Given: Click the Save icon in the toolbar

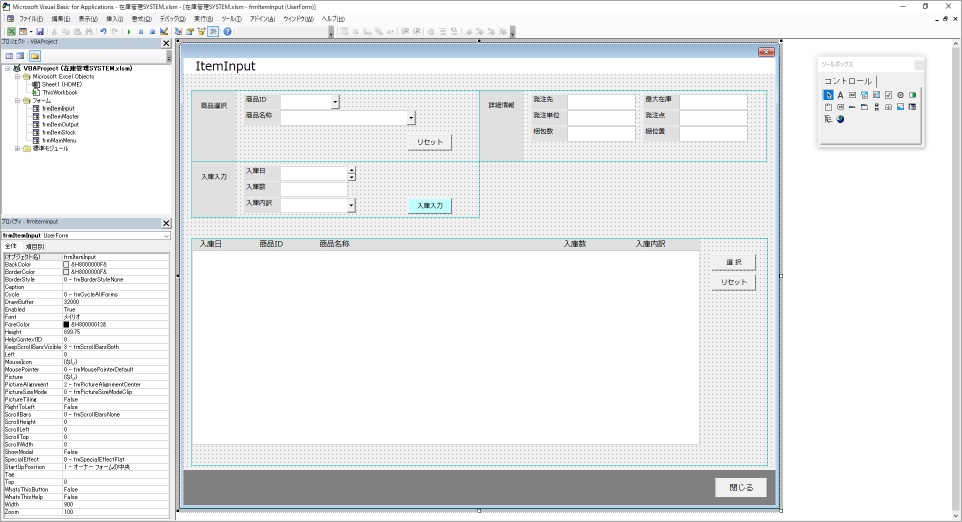Looking at the screenshot, I should 40,31.
